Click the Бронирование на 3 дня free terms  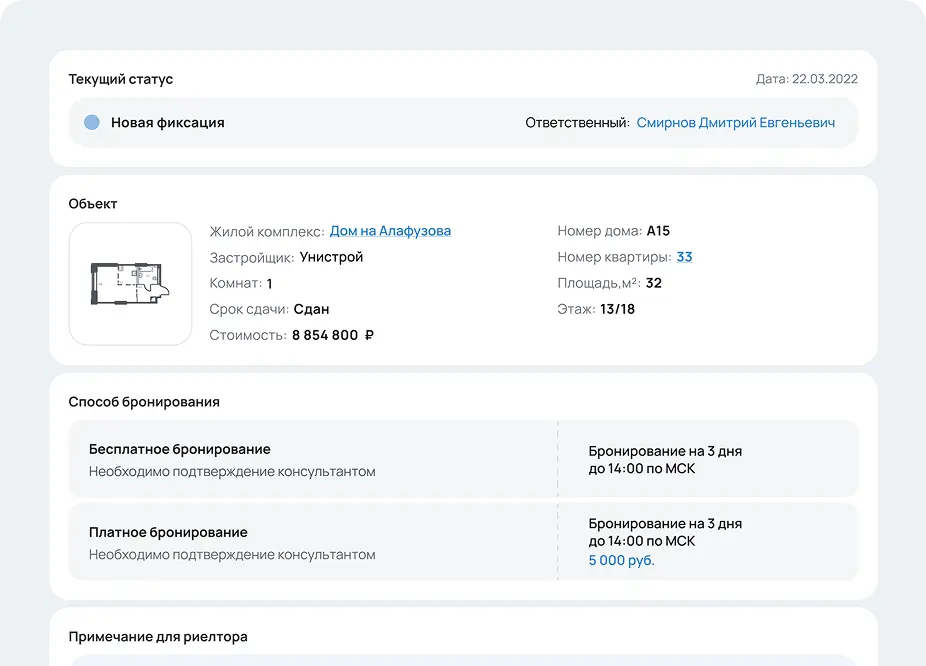tap(665, 460)
